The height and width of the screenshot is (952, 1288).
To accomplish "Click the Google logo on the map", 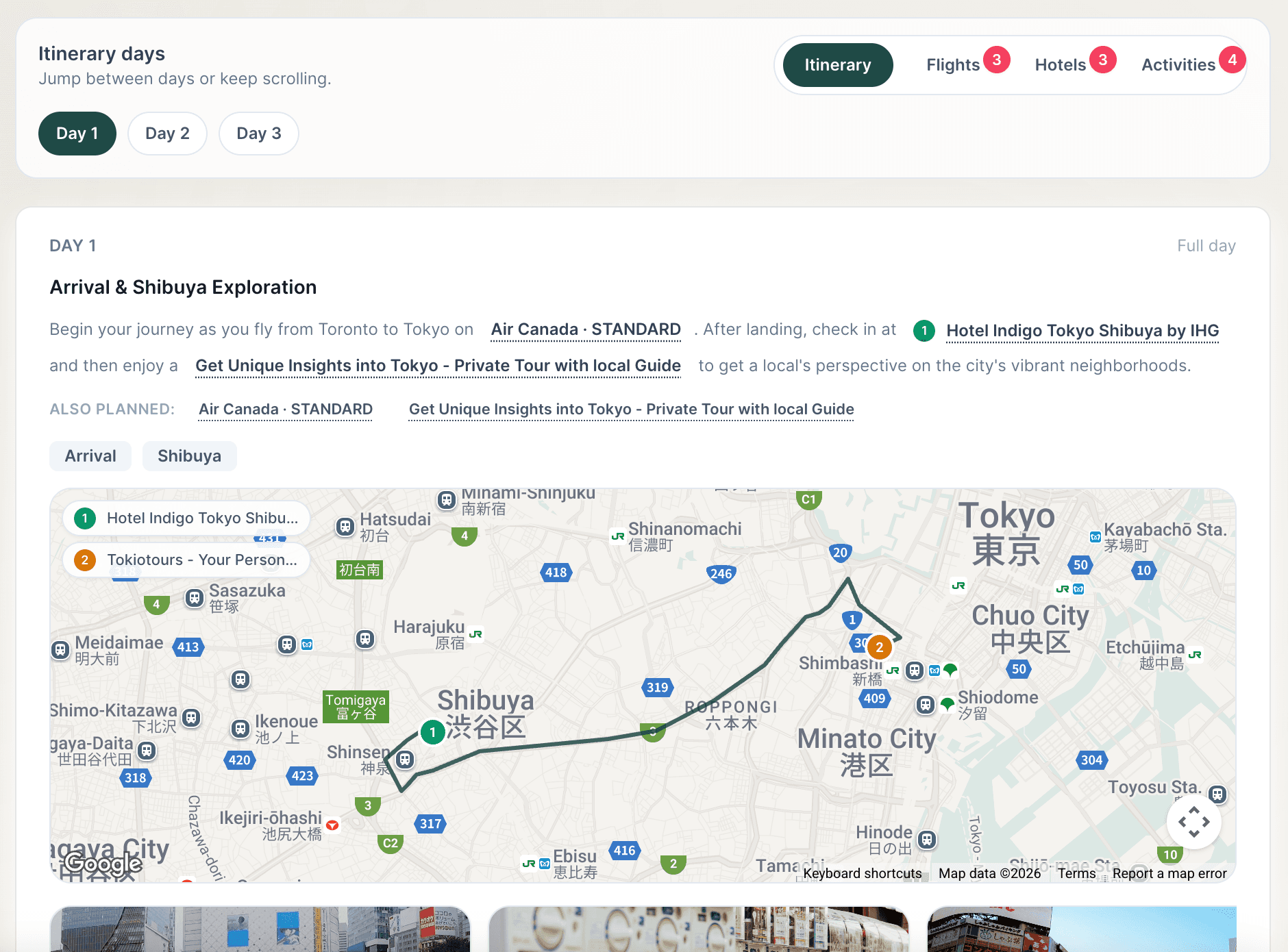I will (104, 864).
